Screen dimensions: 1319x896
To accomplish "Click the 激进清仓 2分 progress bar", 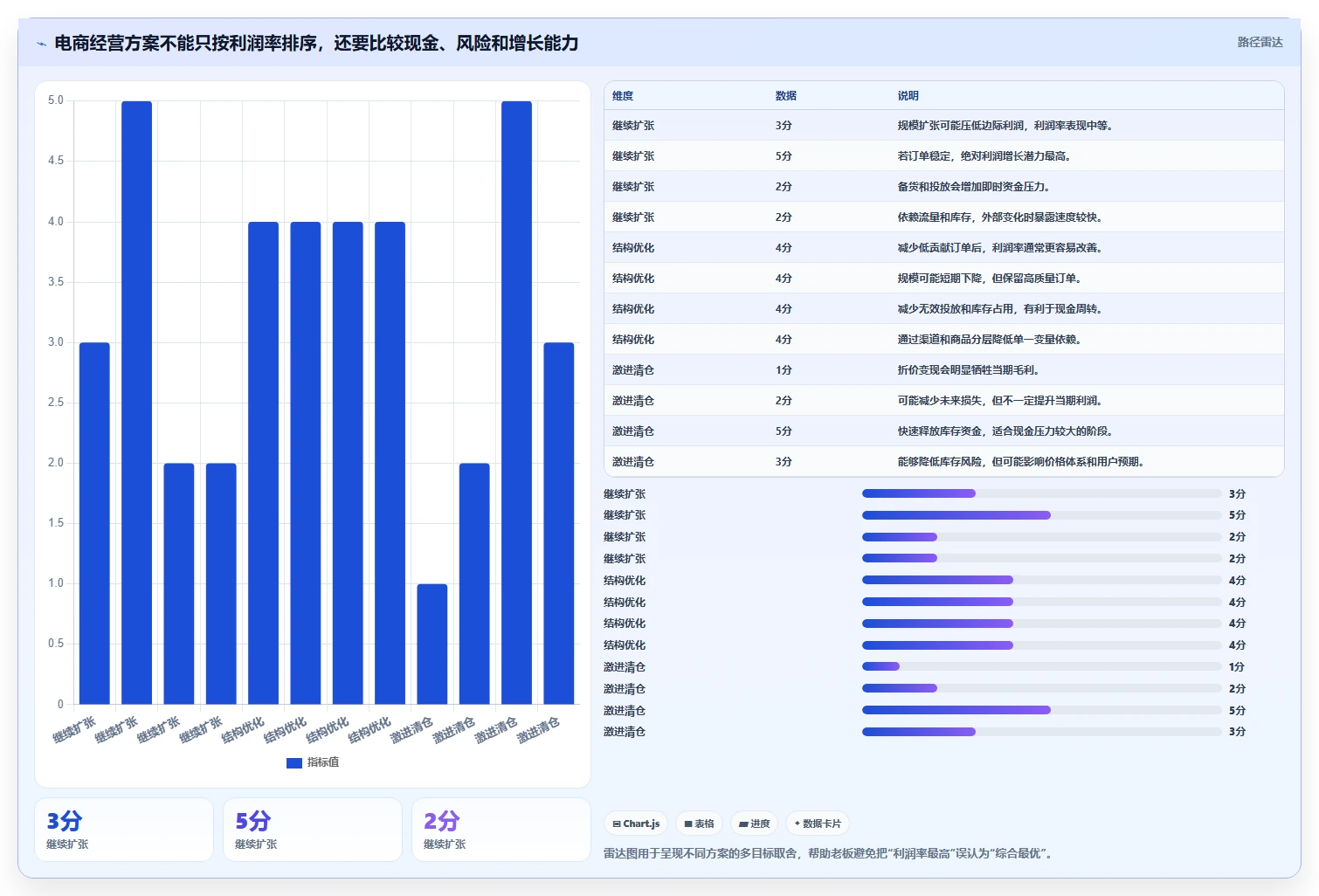I will 1041,688.
